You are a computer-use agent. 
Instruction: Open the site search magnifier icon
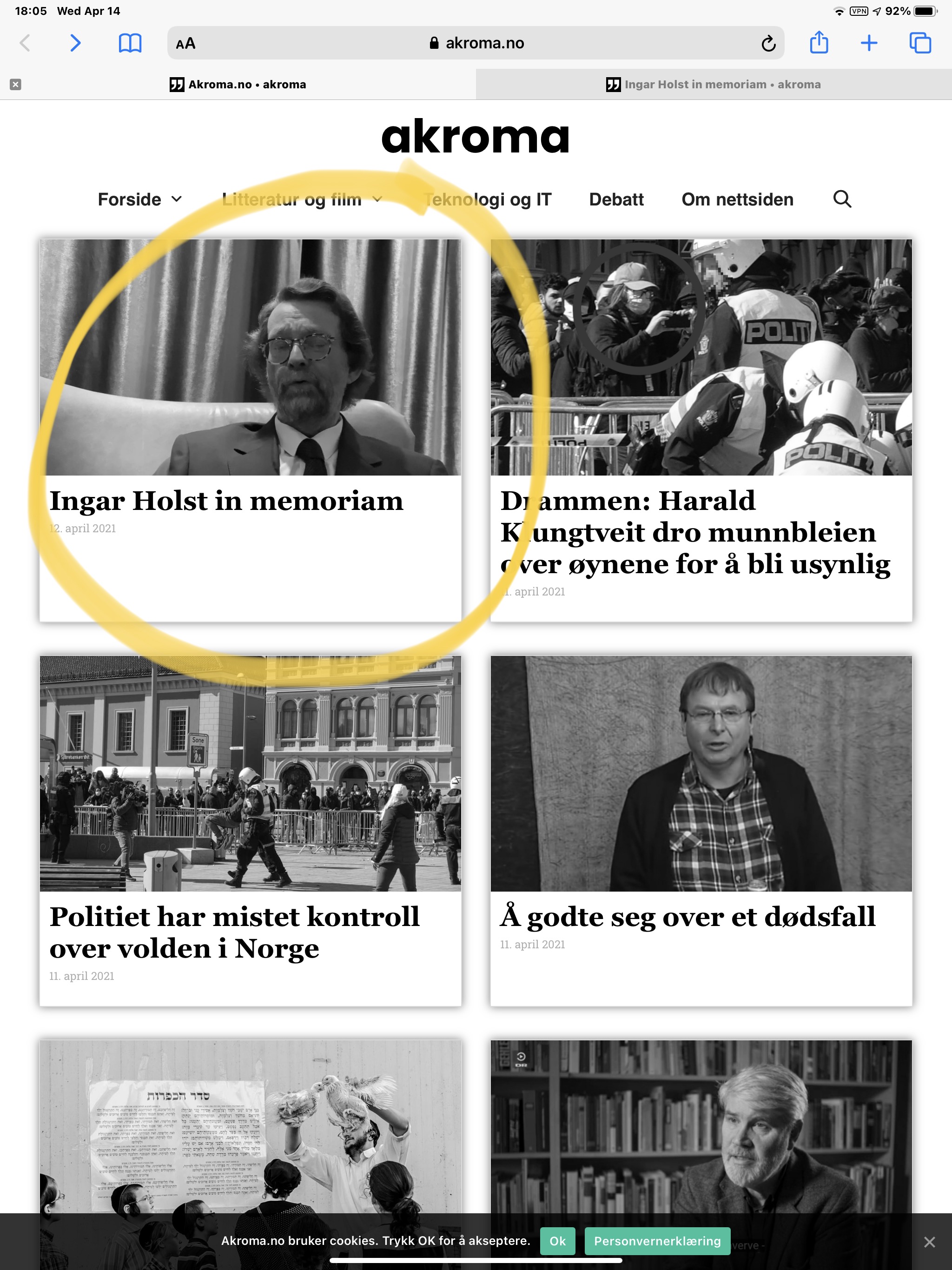pos(842,198)
